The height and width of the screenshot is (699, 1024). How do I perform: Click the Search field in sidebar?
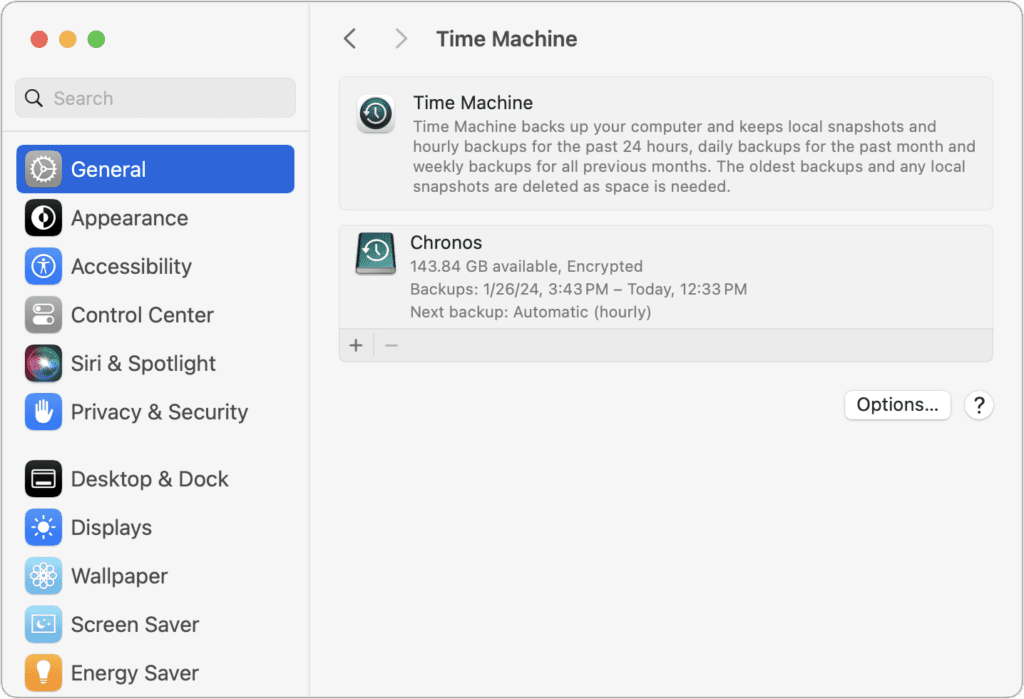[x=155, y=98]
